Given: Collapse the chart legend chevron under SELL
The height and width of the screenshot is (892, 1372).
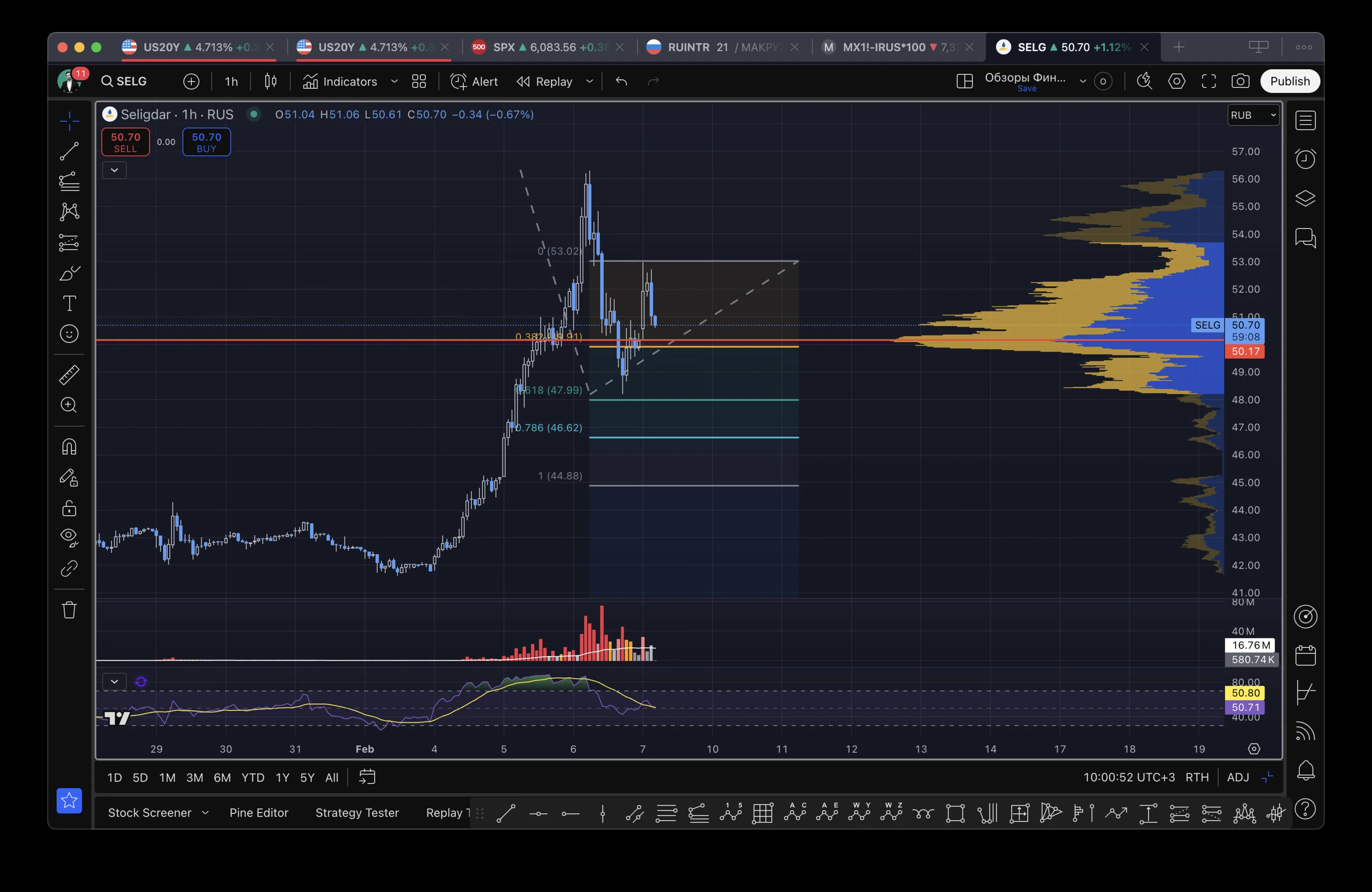Looking at the screenshot, I should [x=114, y=170].
